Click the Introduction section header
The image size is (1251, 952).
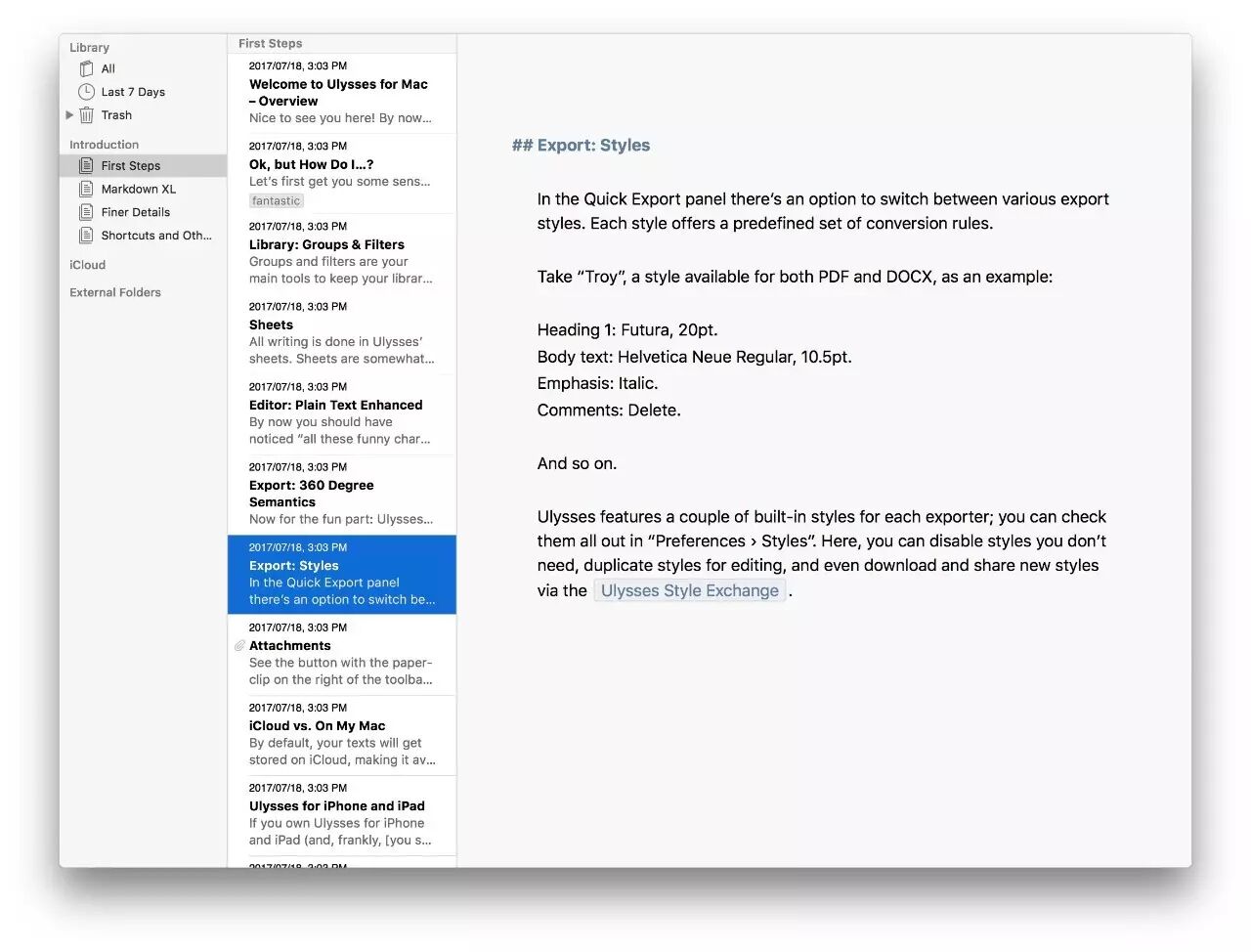tap(104, 145)
